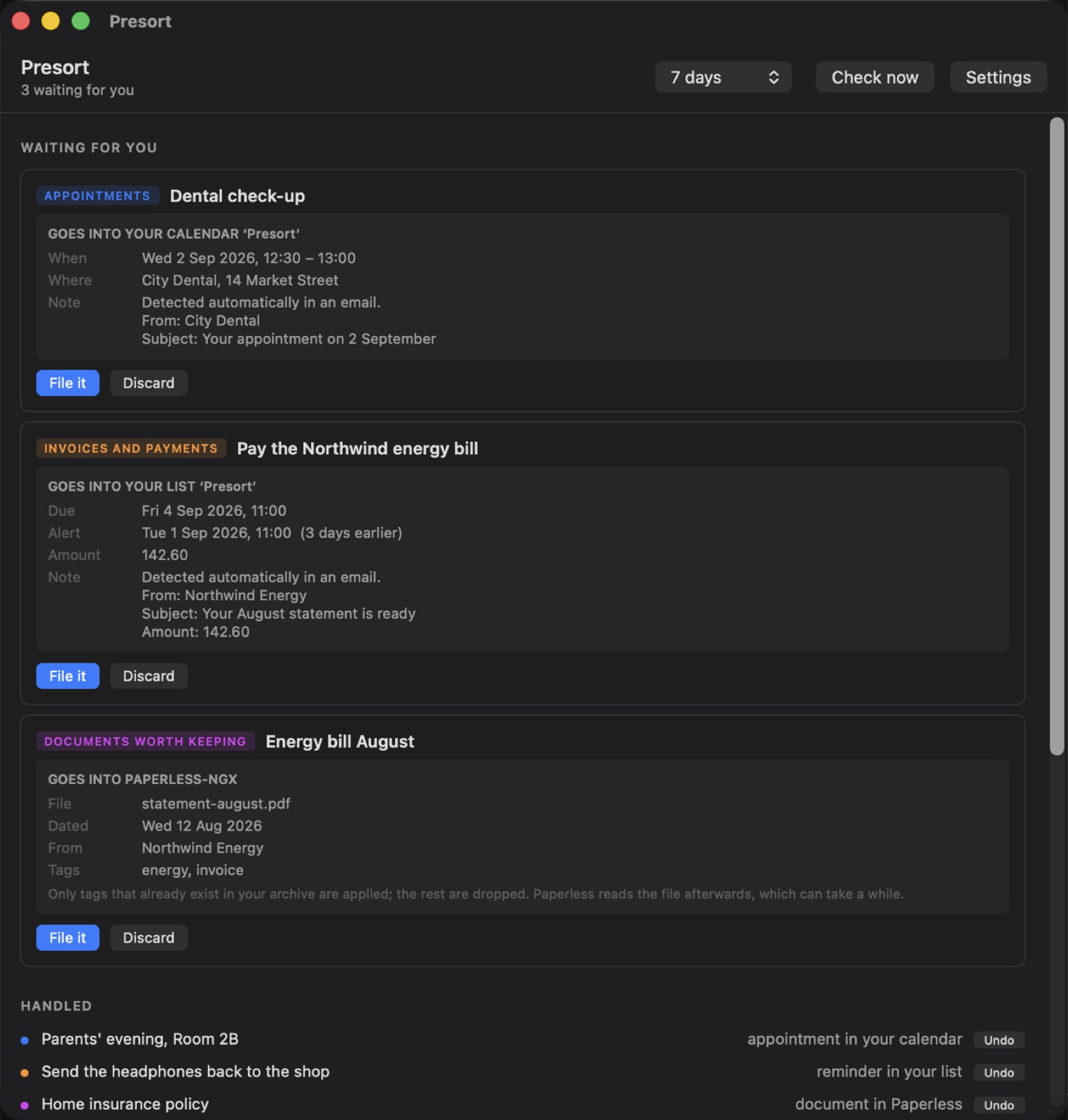Select the INVOICES AND PAYMENTS category badge
1068x1120 pixels.
click(131, 449)
